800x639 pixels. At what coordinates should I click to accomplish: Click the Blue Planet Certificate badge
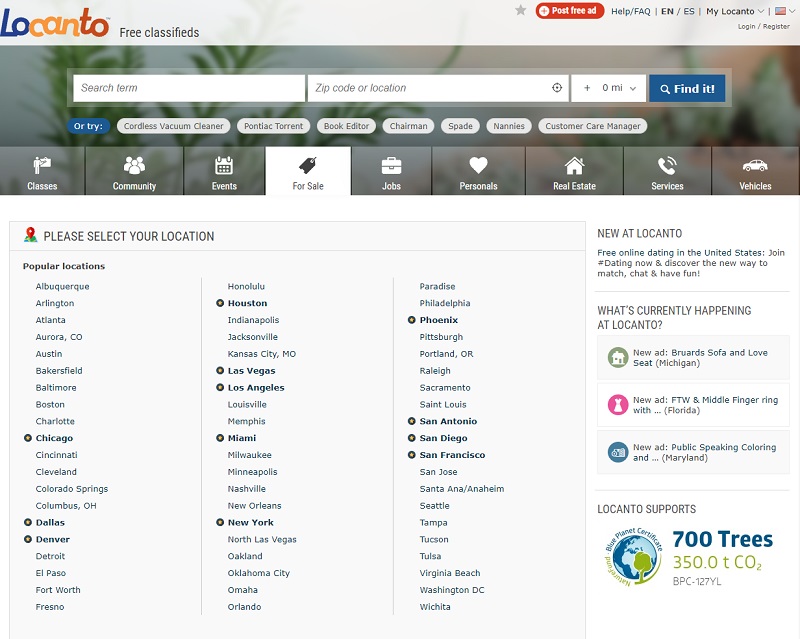point(633,557)
